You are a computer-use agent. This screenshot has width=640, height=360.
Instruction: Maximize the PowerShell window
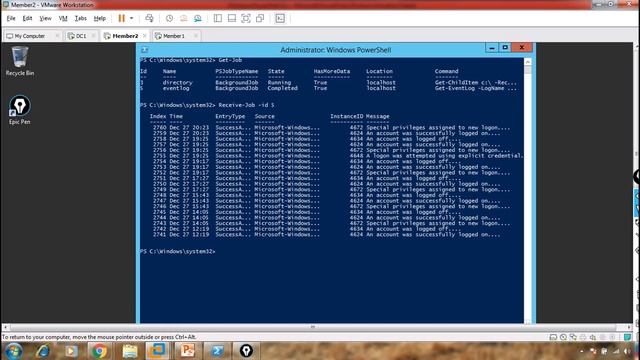[x=505, y=48]
